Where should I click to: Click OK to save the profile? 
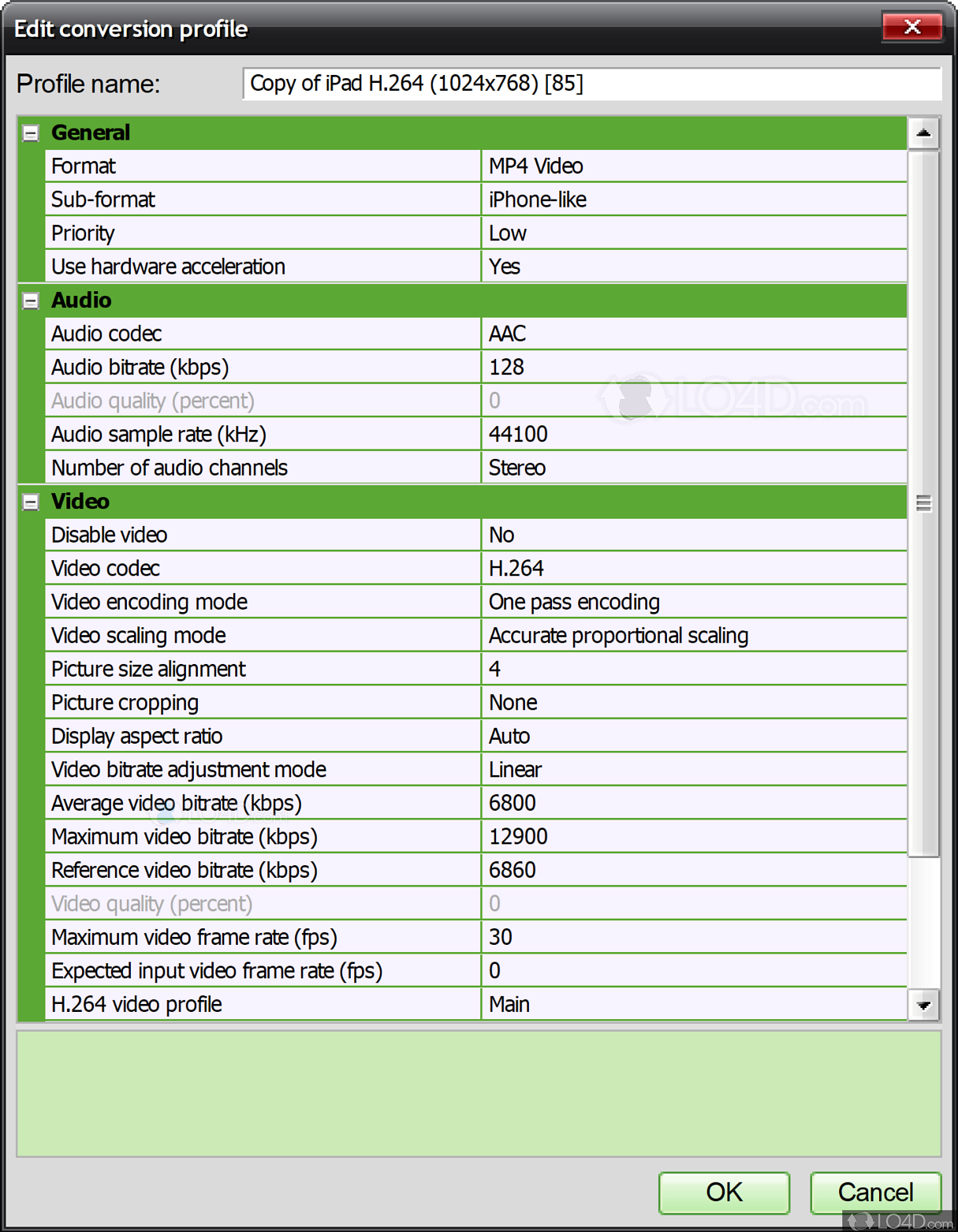point(723,1193)
